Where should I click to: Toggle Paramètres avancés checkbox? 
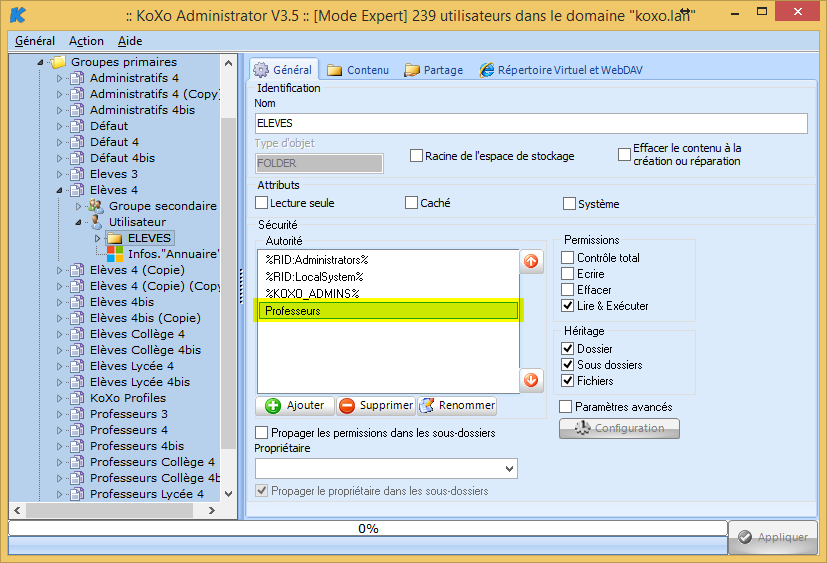click(x=565, y=406)
